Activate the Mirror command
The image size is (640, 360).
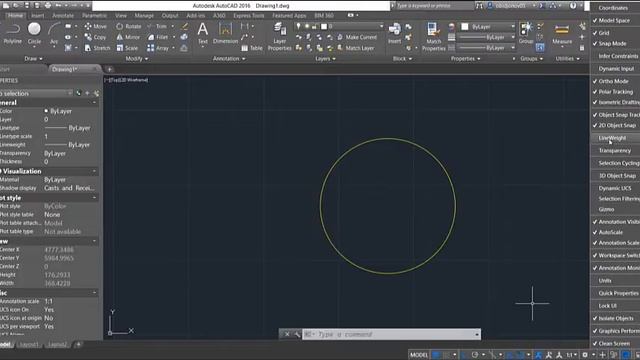(x=128, y=37)
